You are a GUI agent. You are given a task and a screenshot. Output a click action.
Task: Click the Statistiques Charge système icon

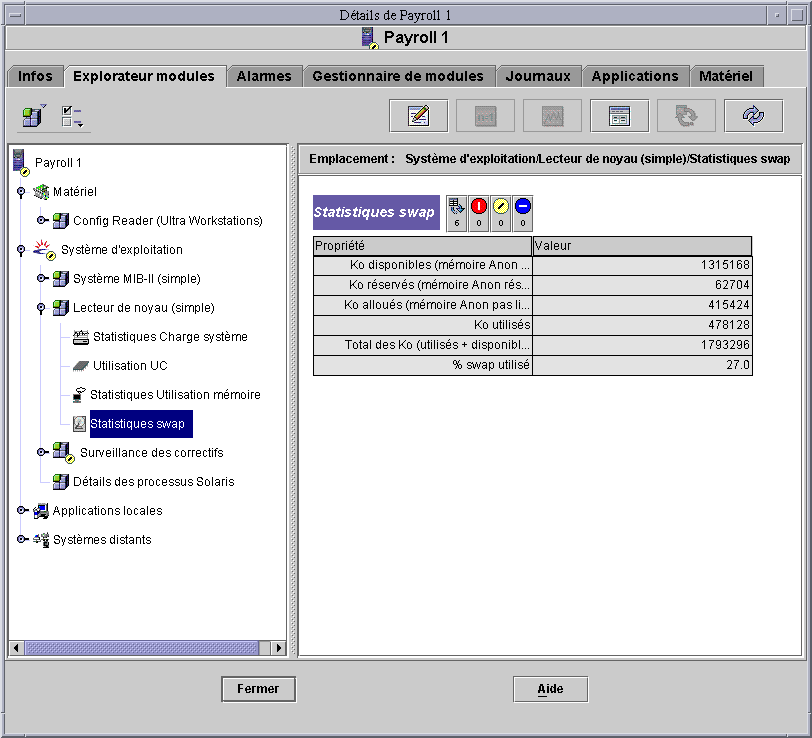(x=81, y=337)
